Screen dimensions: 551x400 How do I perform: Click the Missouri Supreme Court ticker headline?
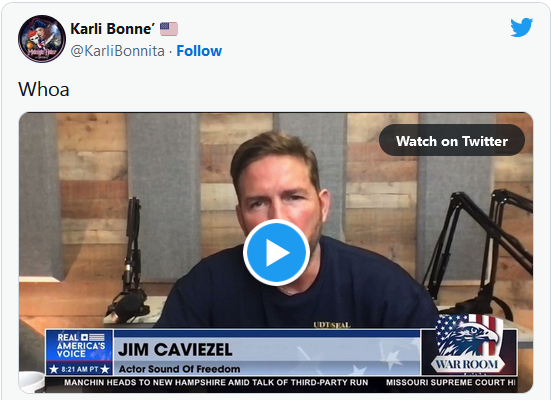point(451,382)
